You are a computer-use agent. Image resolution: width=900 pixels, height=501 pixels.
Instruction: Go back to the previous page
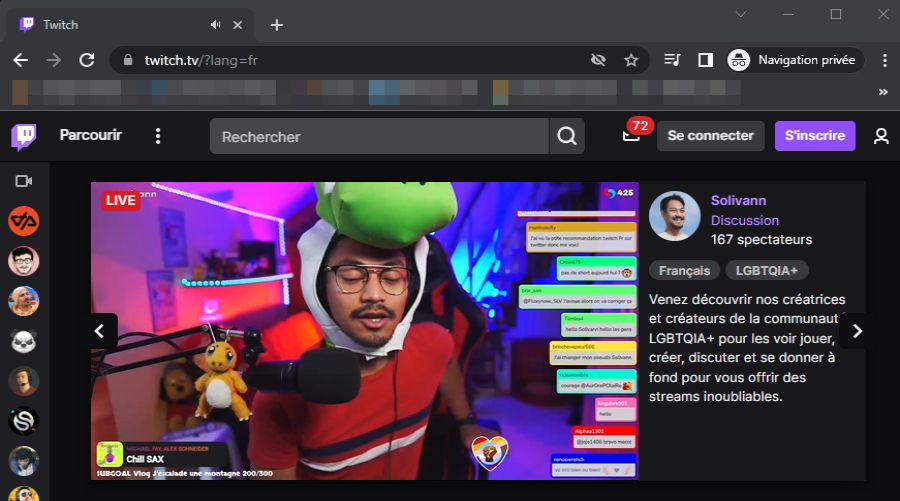[x=21, y=60]
